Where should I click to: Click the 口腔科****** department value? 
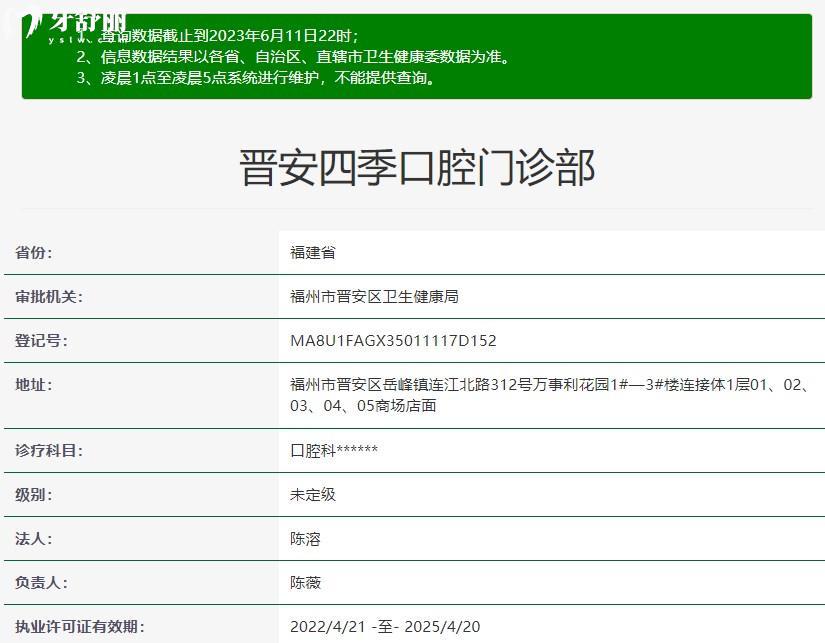334,451
